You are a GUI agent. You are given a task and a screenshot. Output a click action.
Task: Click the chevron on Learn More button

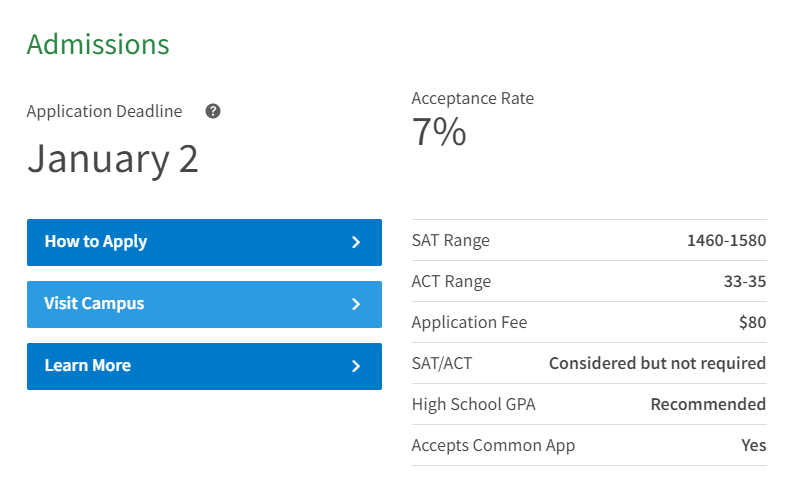coord(356,366)
